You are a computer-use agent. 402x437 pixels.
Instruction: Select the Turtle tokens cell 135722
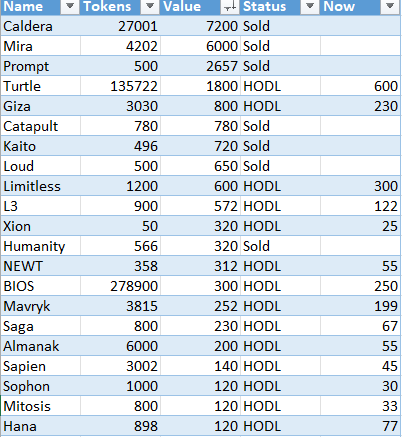(x=120, y=86)
